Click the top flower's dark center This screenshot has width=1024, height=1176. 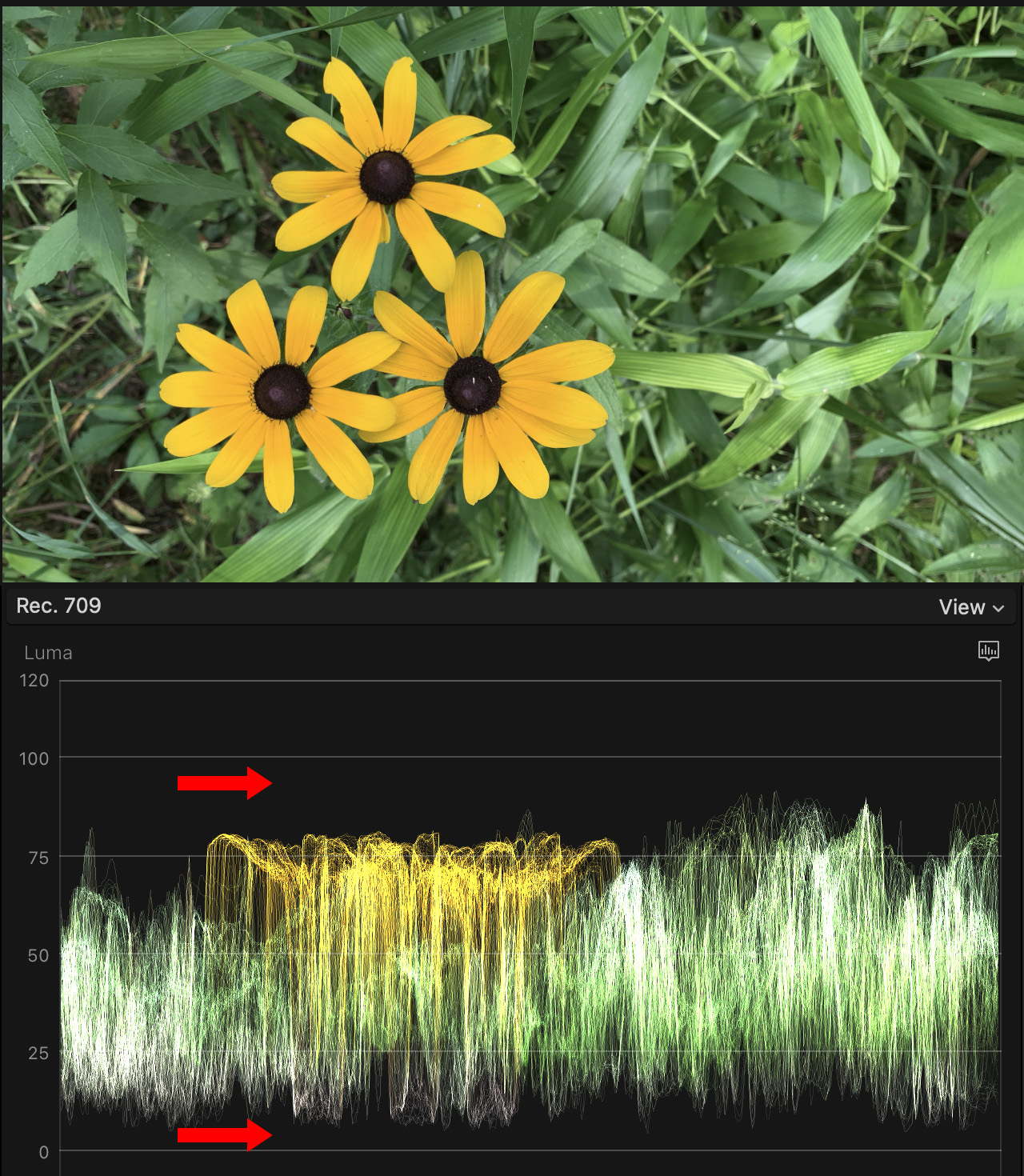[x=387, y=177]
